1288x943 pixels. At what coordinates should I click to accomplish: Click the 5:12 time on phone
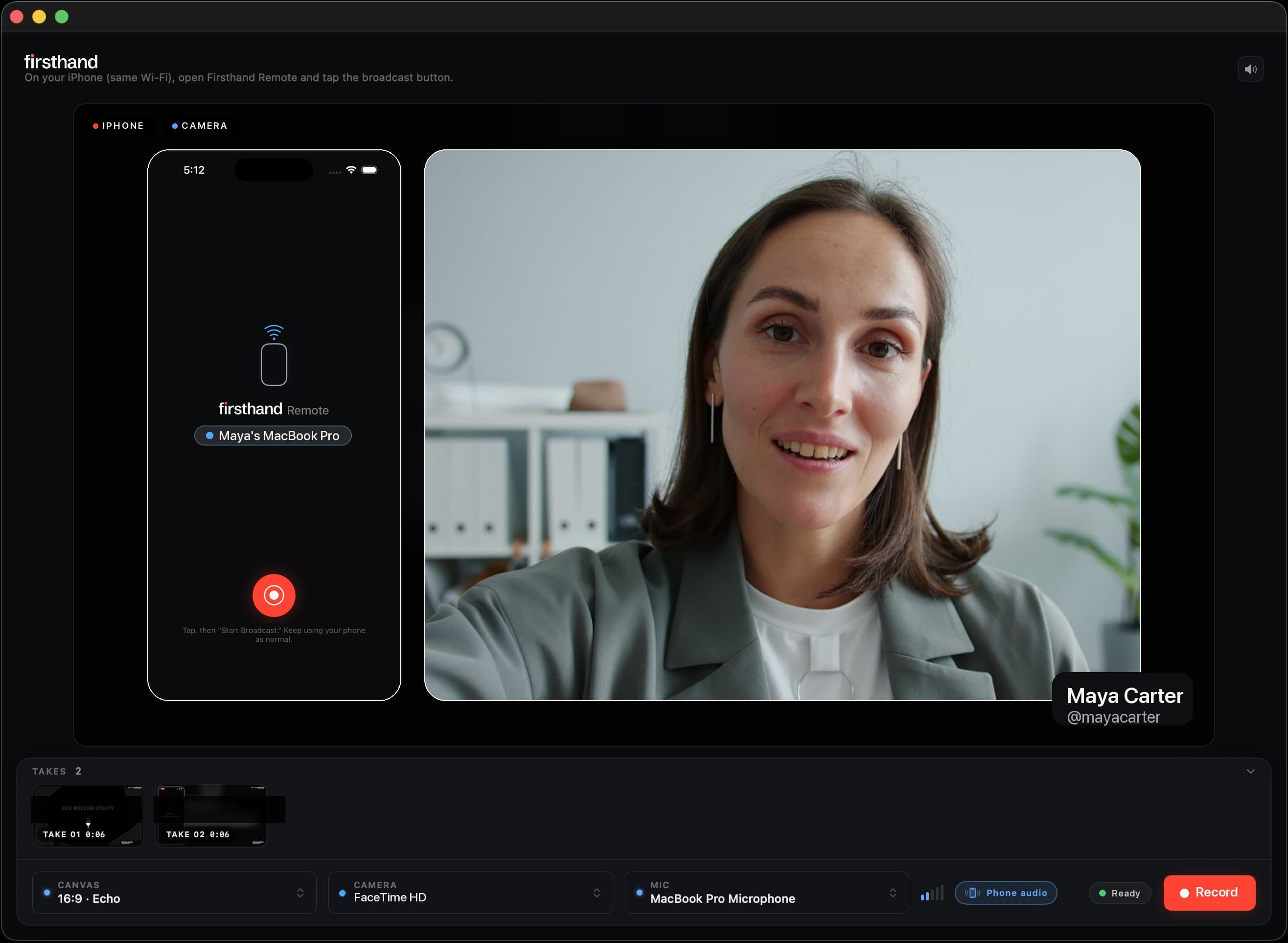pos(194,170)
